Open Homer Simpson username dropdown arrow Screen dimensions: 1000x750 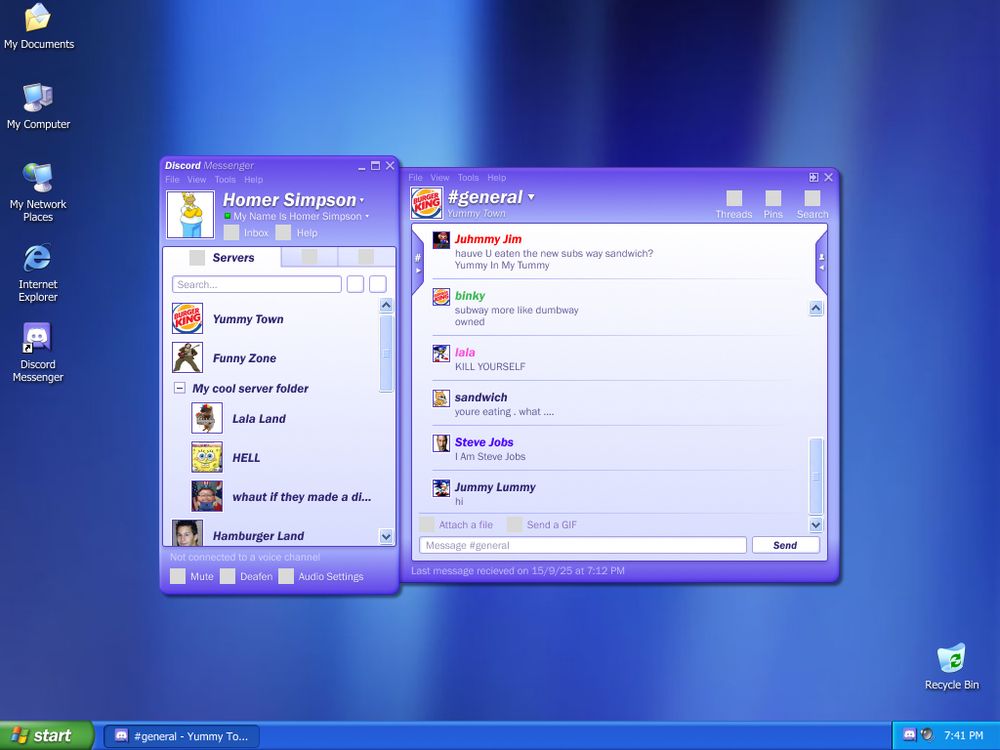(362, 200)
